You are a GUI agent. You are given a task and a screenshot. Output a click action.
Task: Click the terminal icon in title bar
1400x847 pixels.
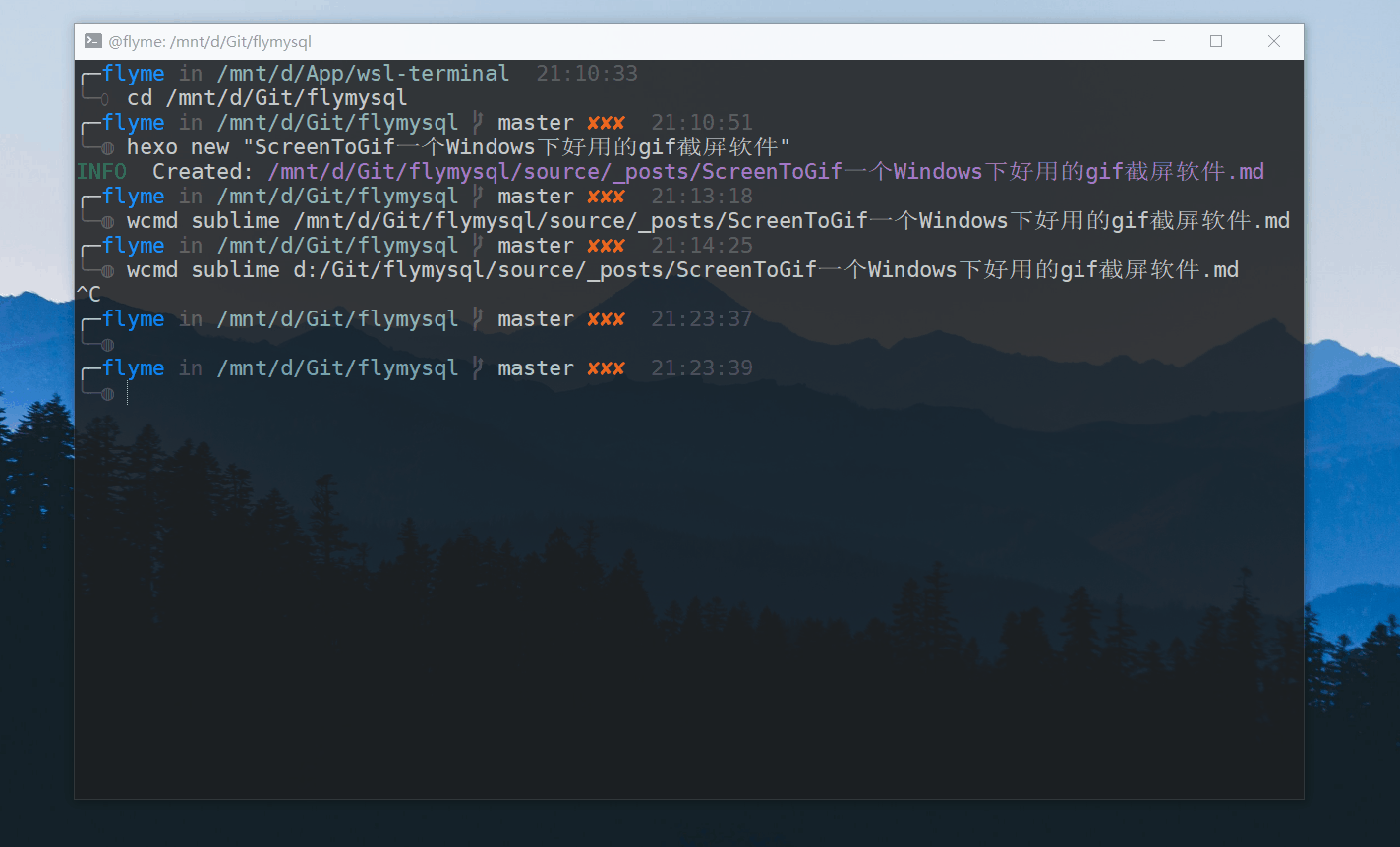click(93, 41)
